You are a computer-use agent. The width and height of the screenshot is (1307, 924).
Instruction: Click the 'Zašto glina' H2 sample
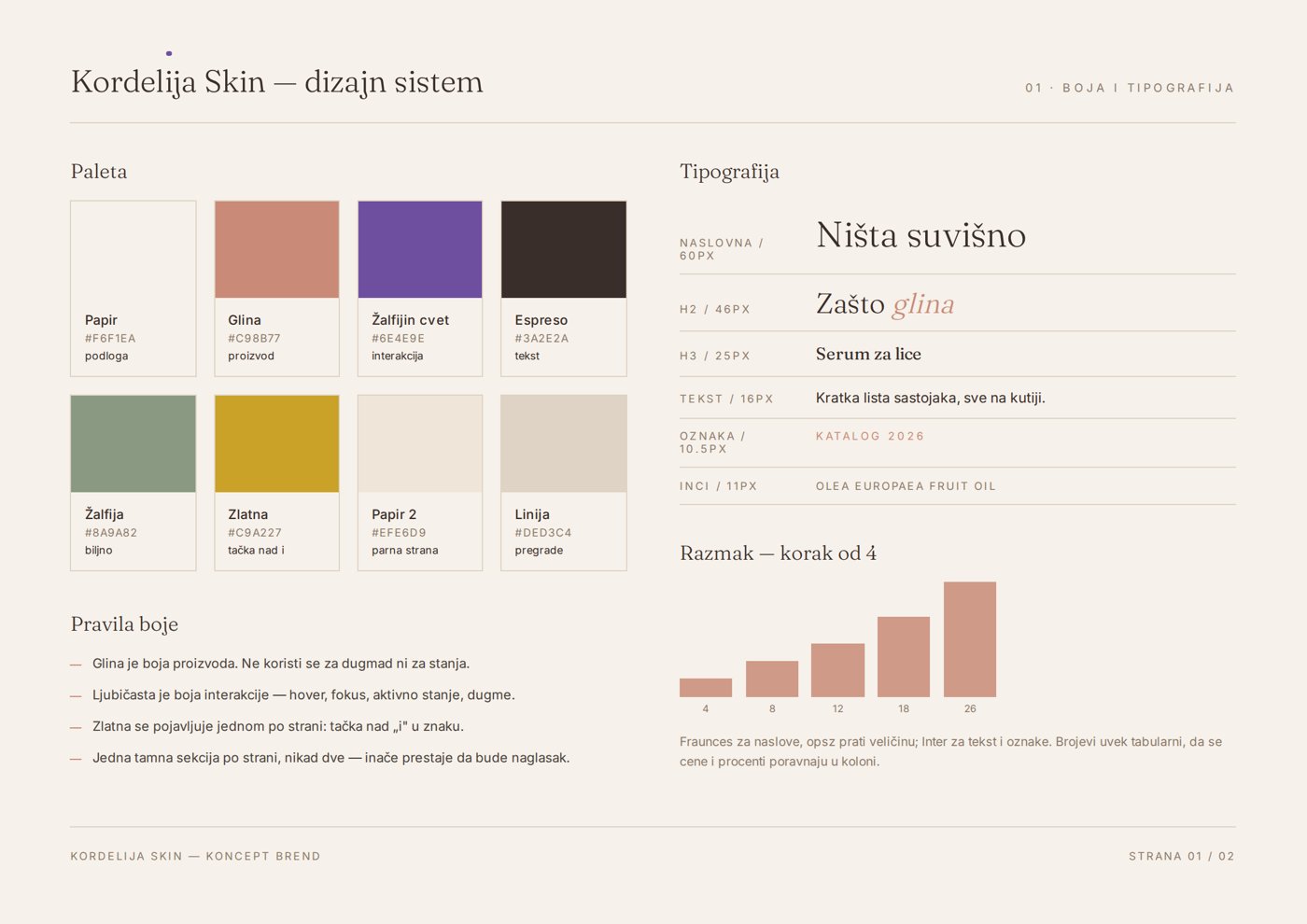[885, 304]
